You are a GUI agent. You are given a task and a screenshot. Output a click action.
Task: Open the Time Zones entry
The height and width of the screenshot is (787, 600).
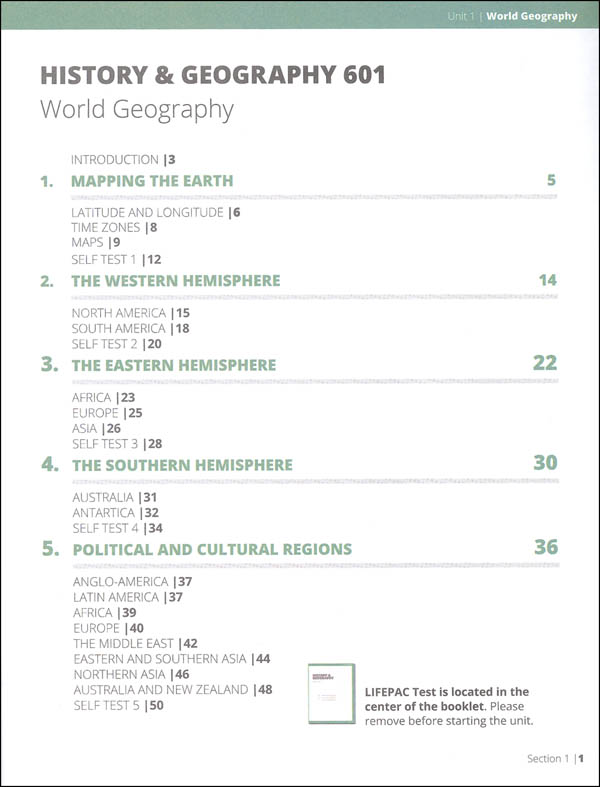point(114,227)
